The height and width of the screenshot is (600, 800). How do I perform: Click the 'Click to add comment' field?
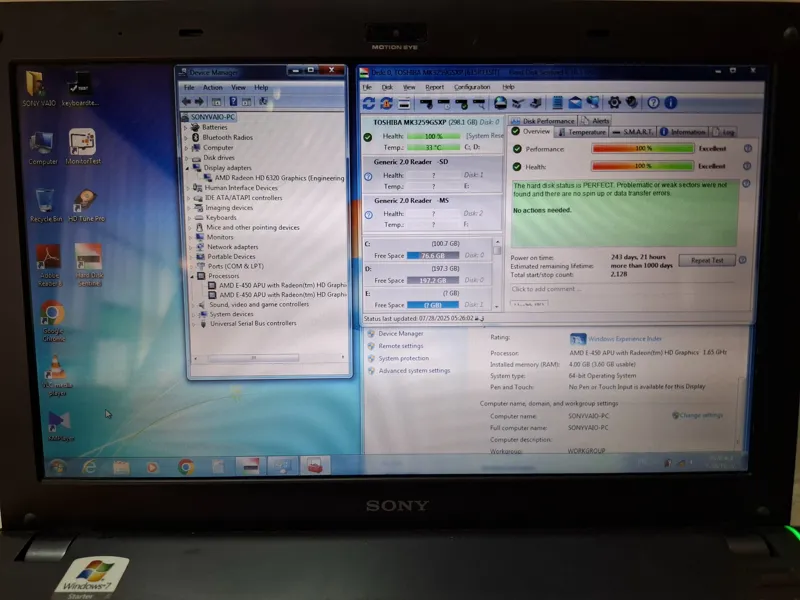622,289
